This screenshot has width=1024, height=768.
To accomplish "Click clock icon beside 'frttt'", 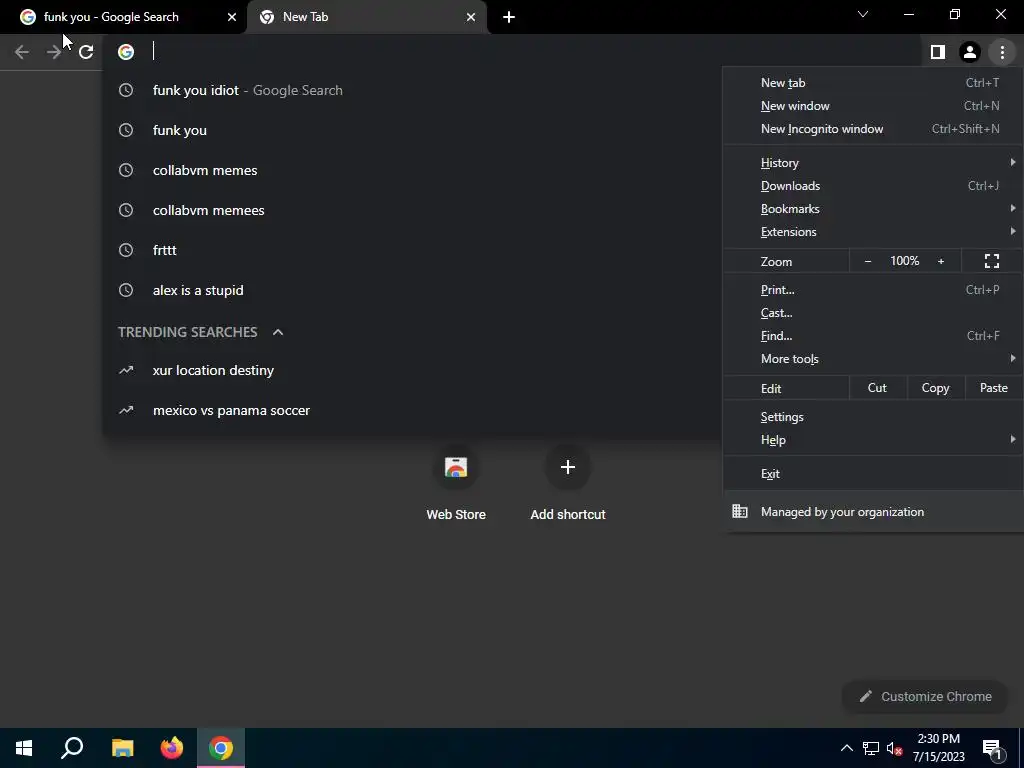I will 126,250.
